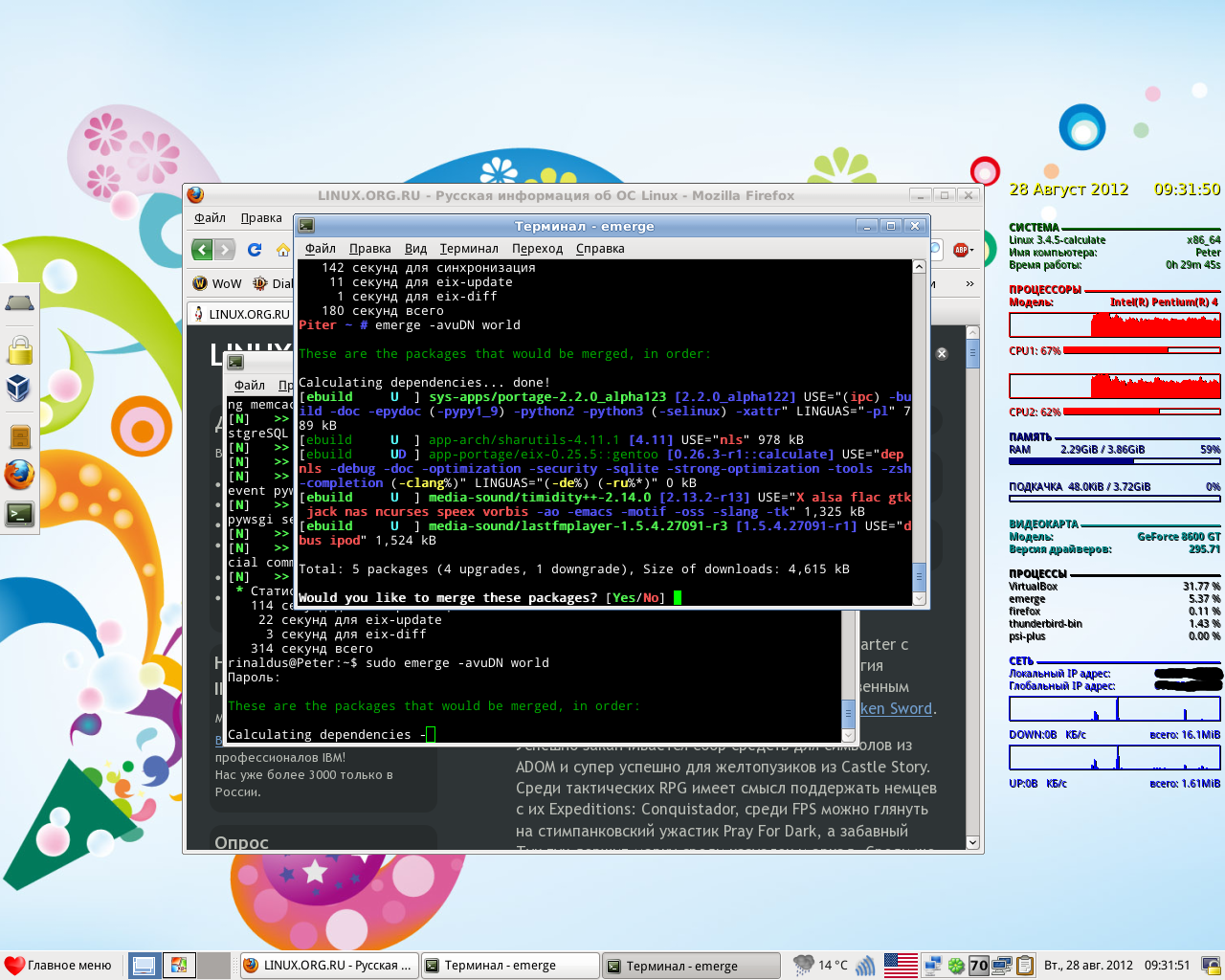Open archive drawer icon in left dock
1225x980 pixels.
(x=20, y=436)
